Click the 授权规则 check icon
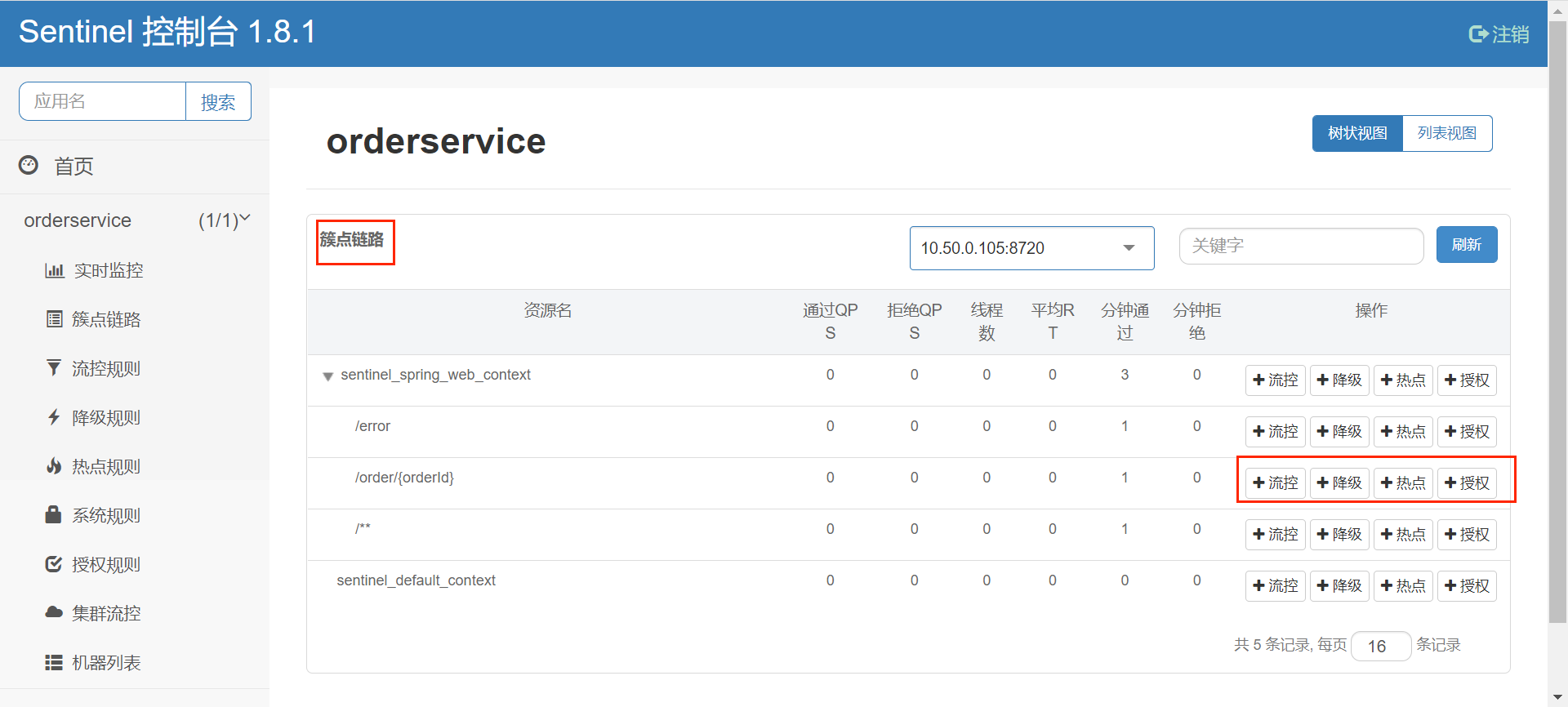 (x=54, y=564)
